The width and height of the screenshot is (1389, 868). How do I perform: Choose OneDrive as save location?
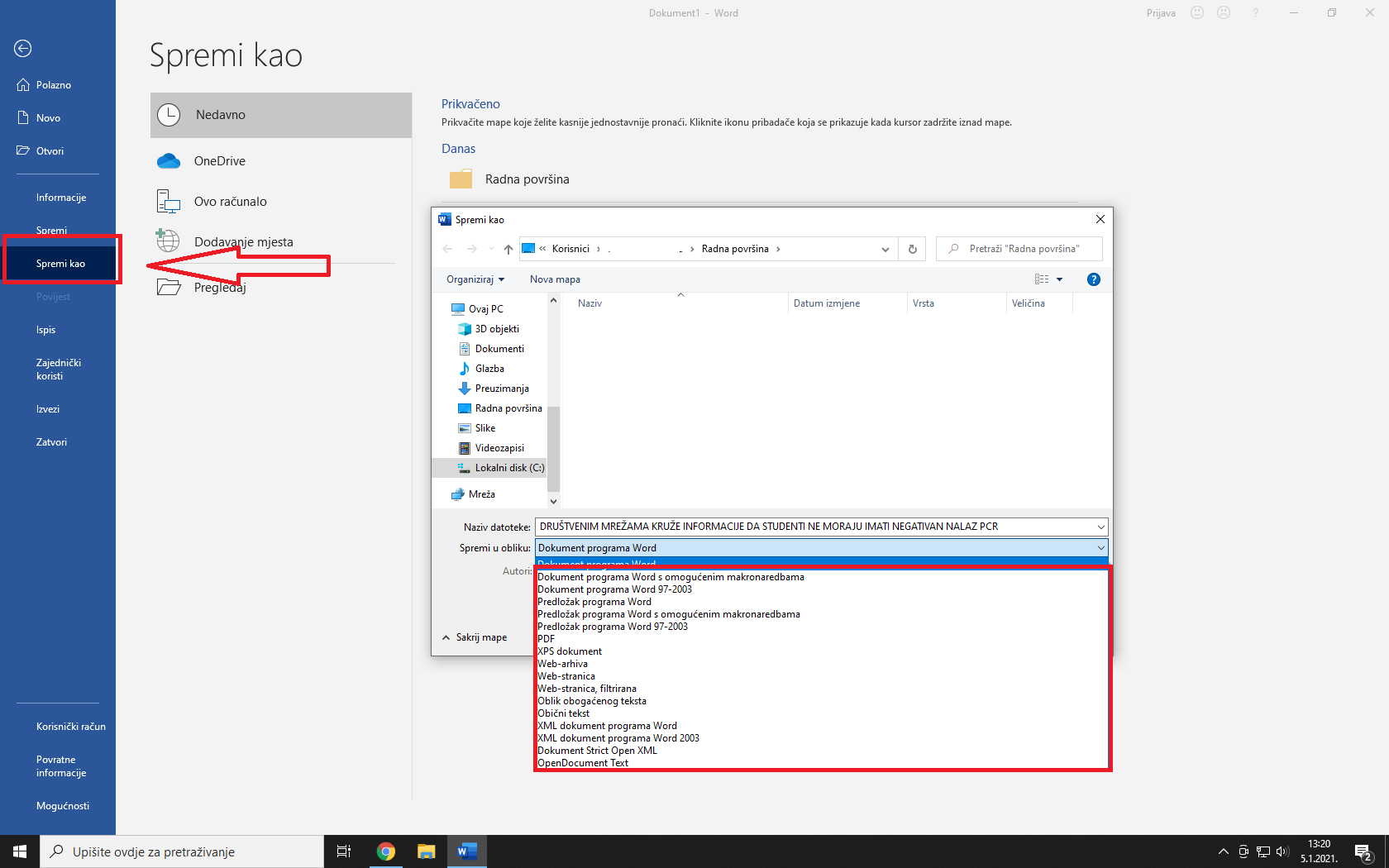[281, 161]
